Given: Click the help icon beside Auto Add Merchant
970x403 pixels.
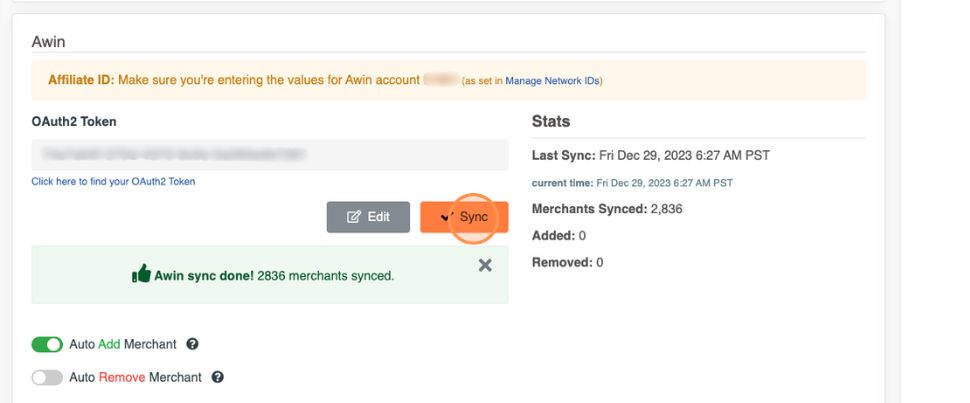Looking at the screenshot, I should click(x=193, y=344).
